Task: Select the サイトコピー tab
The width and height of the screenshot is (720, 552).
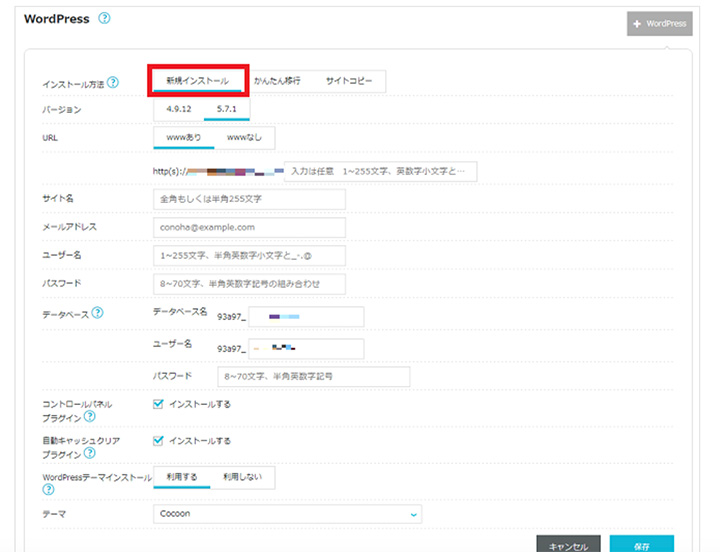Action: (349, 81)
